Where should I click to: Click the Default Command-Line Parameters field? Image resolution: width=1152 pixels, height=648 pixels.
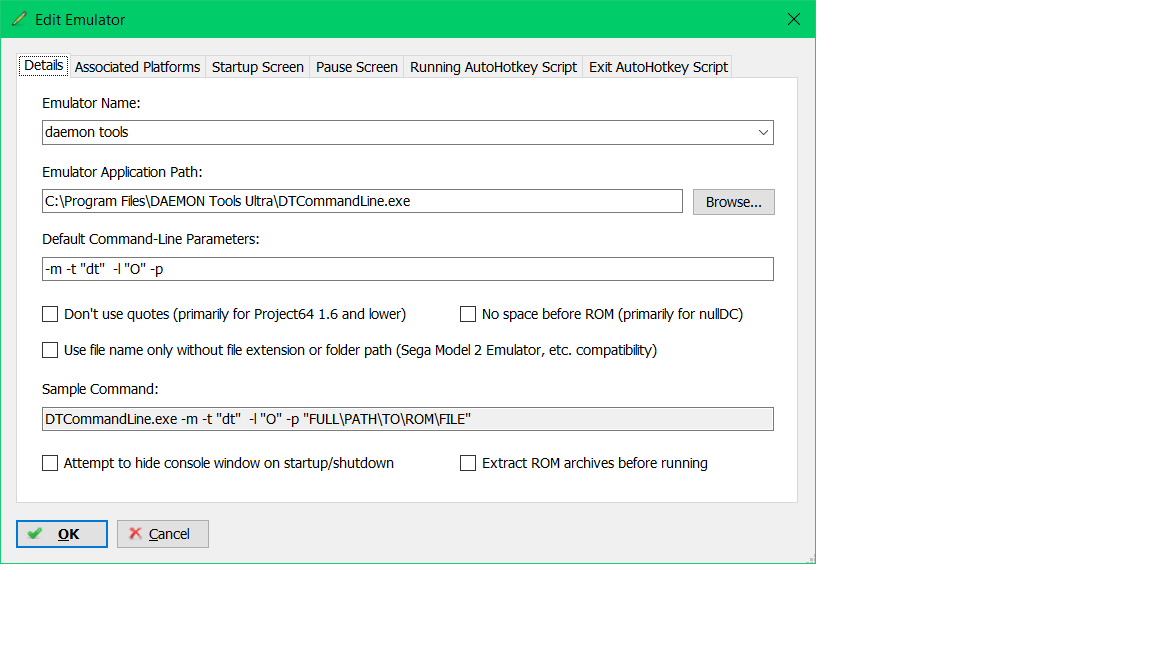click(x=408, y=269)
